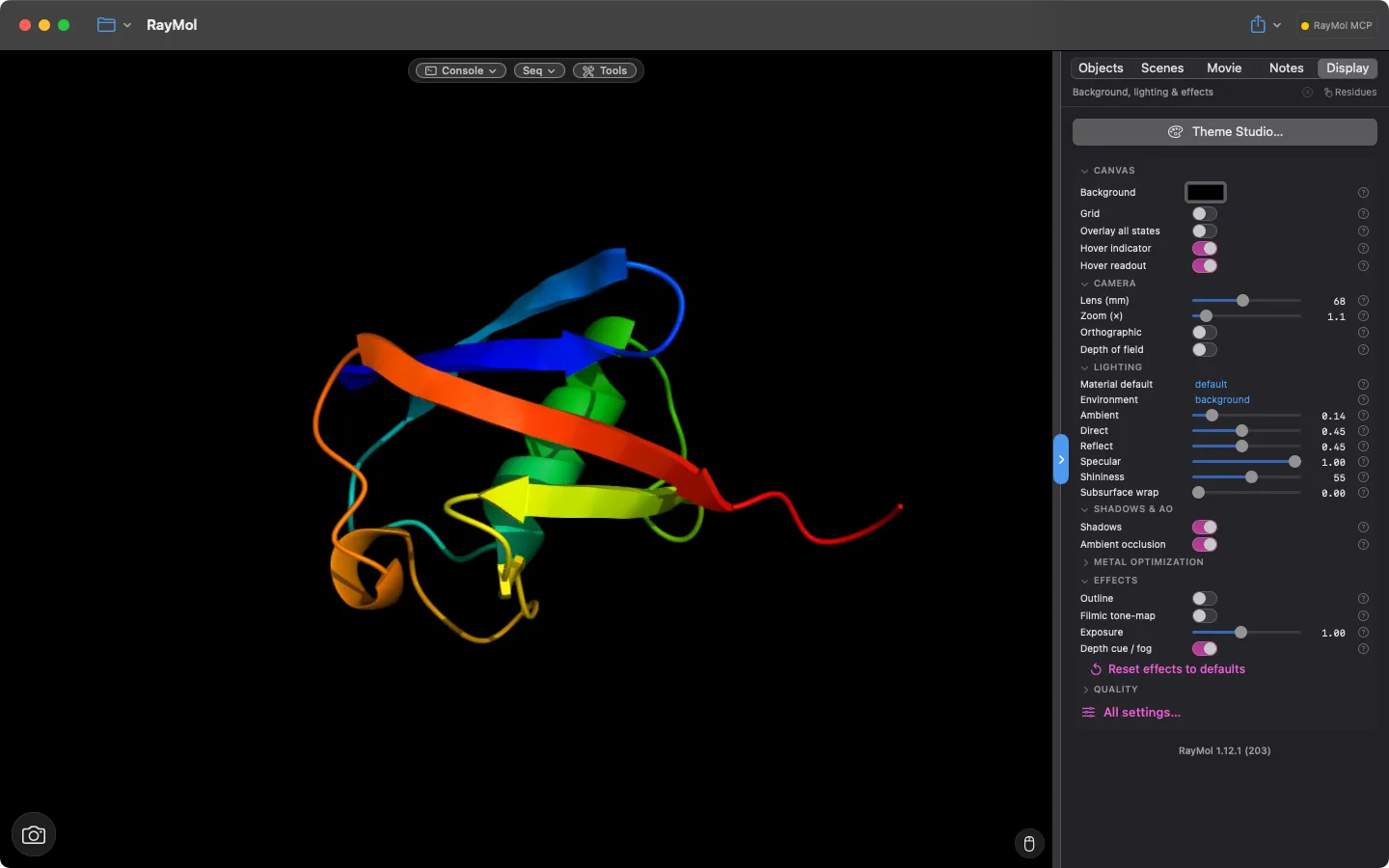Disable the Hover indicator toggle

pos(1205,249)
